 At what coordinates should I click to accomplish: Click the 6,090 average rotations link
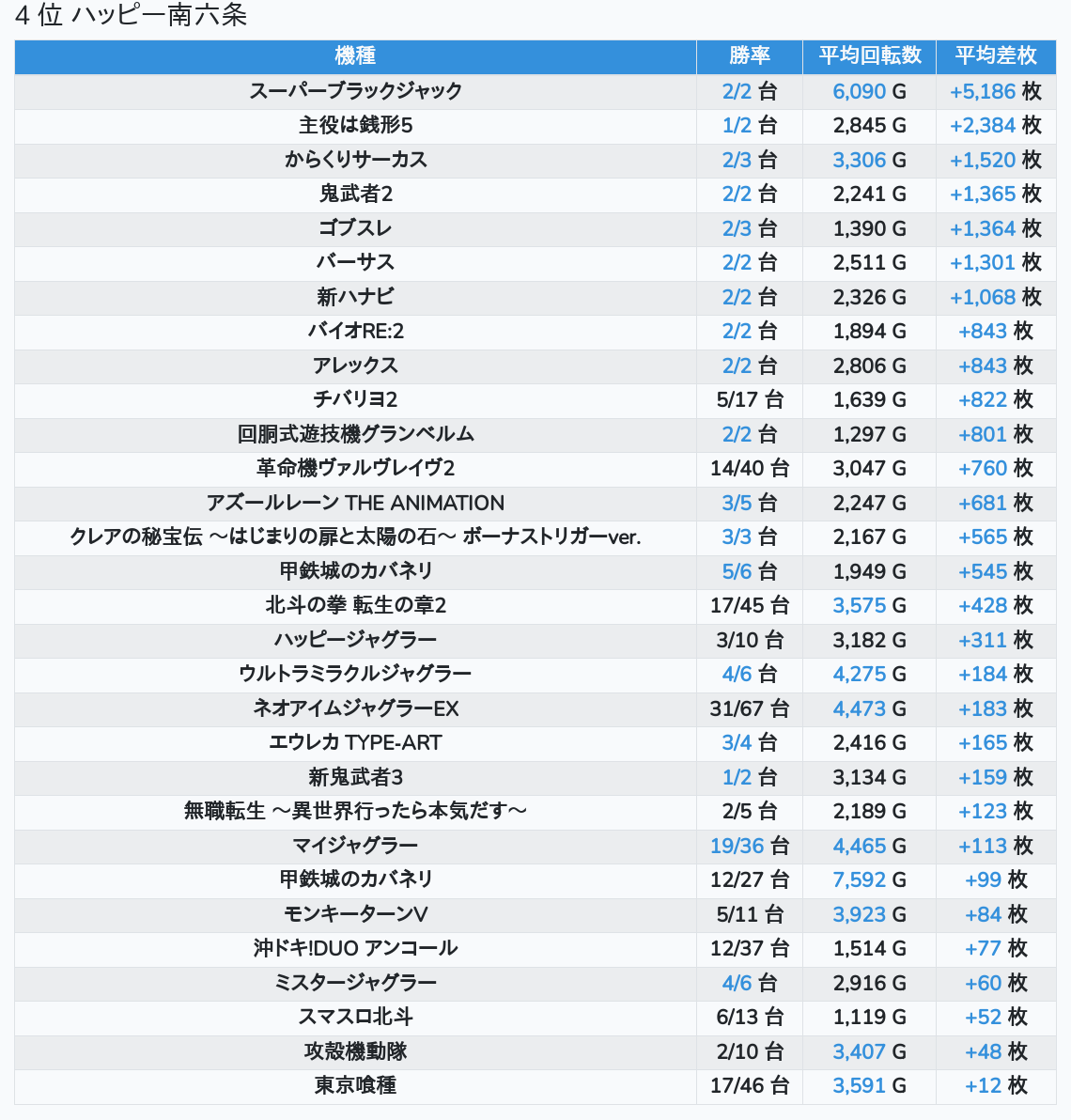[x=859, y=92]
